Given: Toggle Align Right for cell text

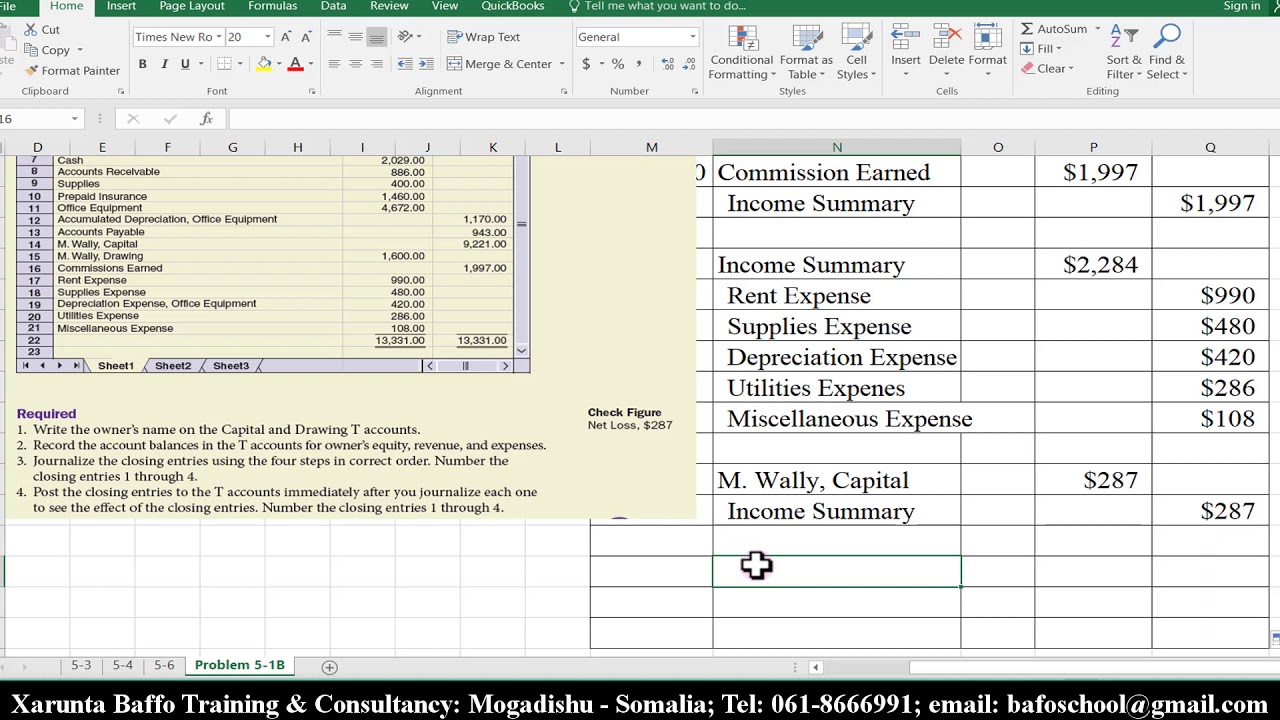Looking at the screenshot, I should (x=376, y=64).
